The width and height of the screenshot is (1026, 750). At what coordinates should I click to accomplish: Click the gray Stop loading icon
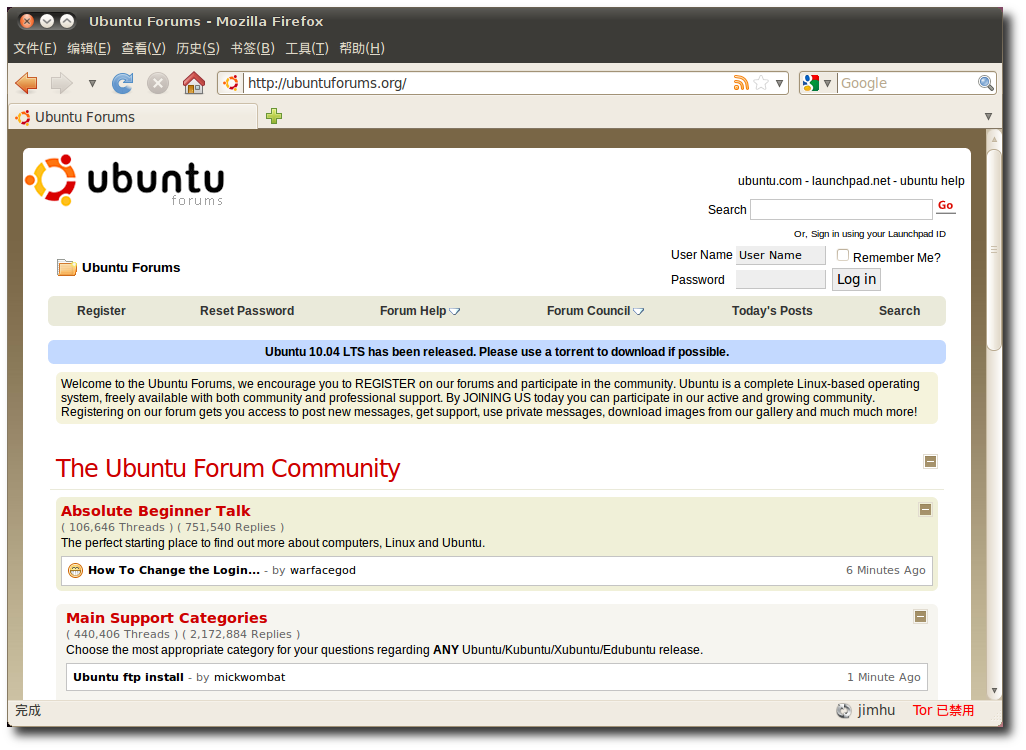[x=158, y=83]
